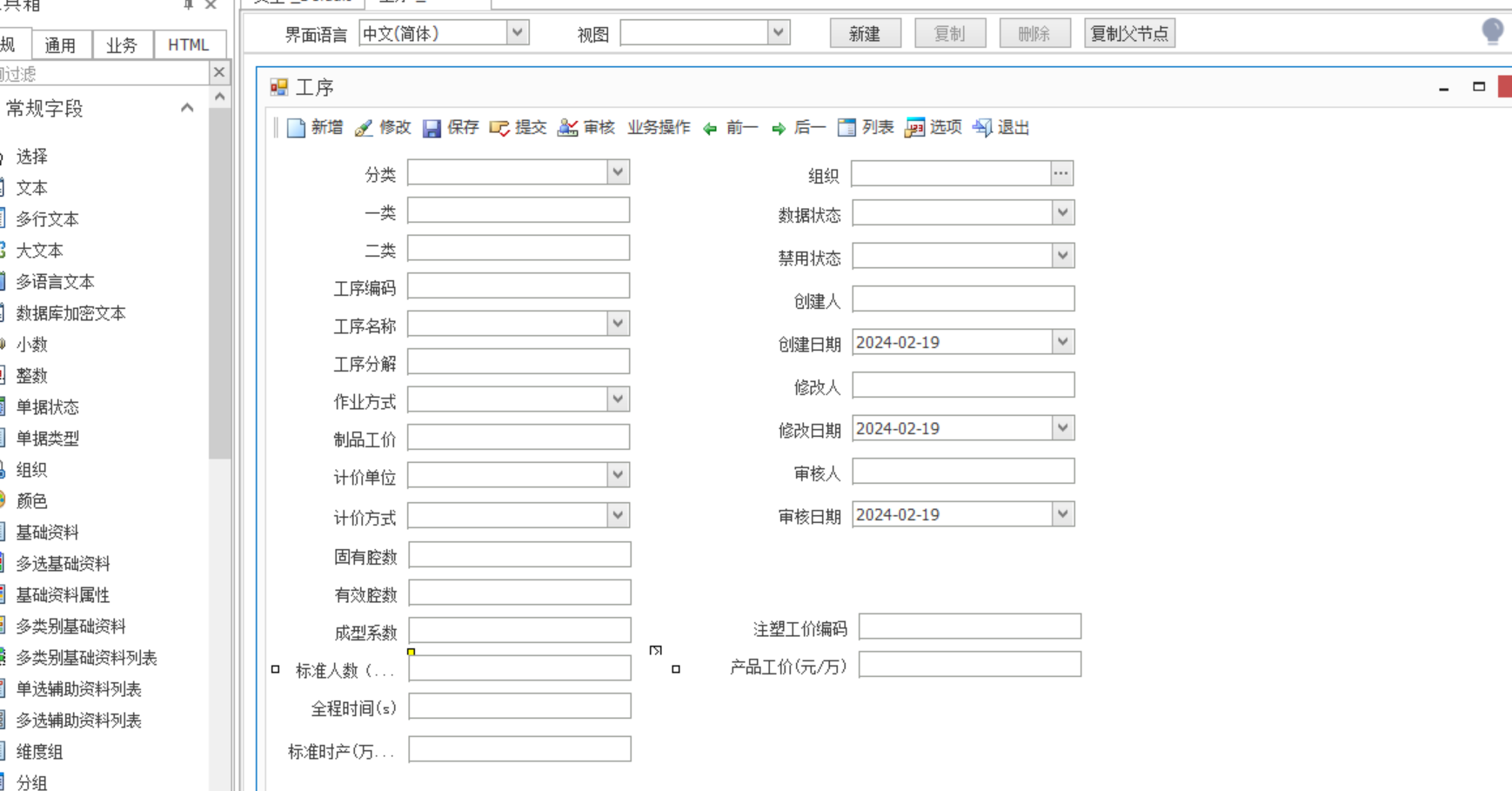Click the 提交 (Submit) toolbar icon

(x=499, y=128)
